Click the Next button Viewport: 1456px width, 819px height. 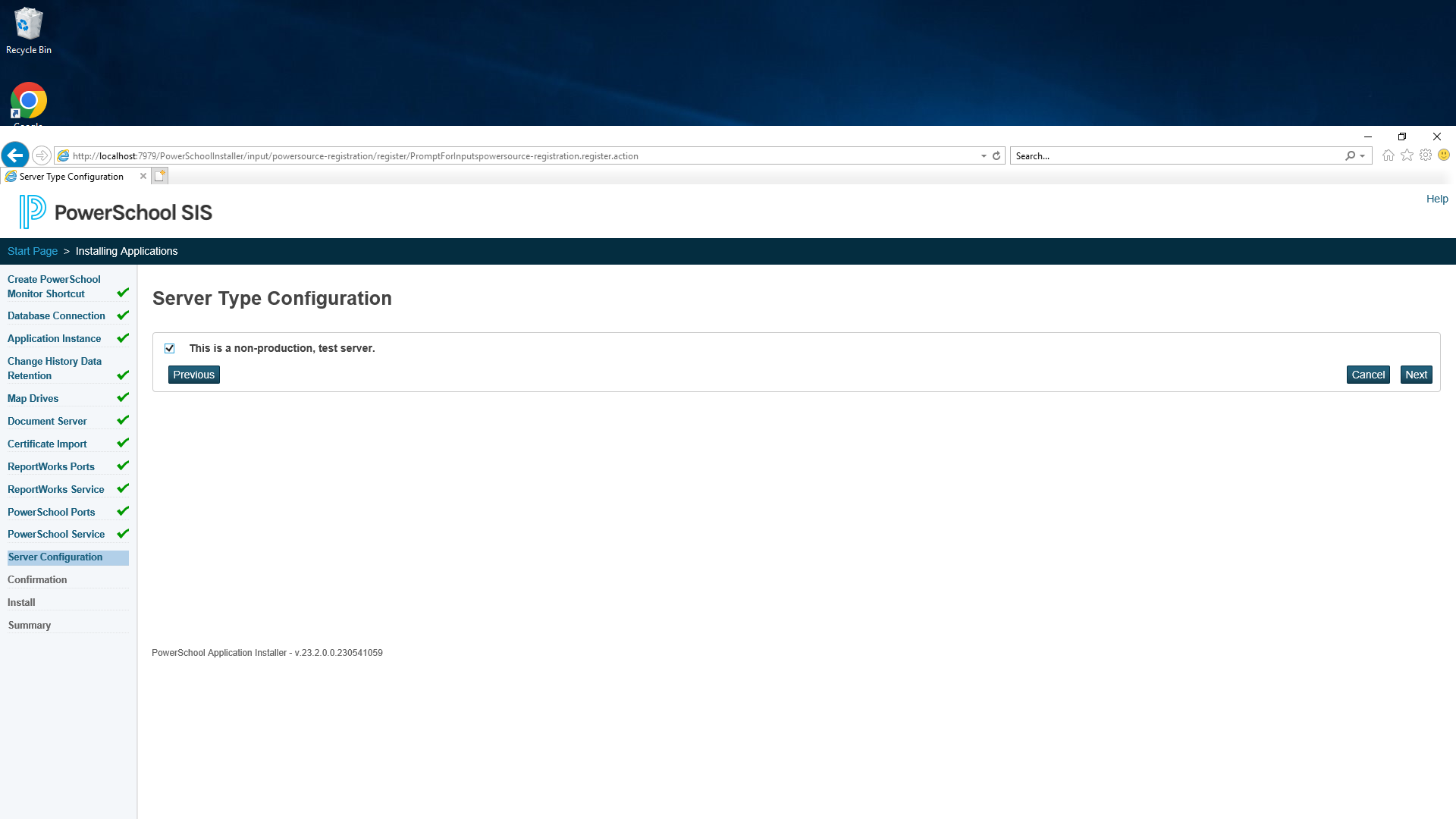coord(1416,375)
